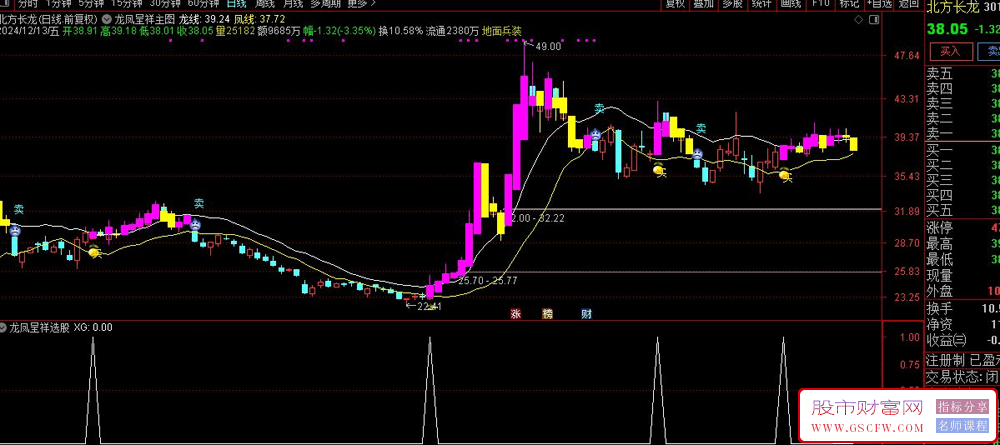The image size is (1000, 445).
Task: Click the 龙线: 39.24 indicator value
Action: [204, 19]
